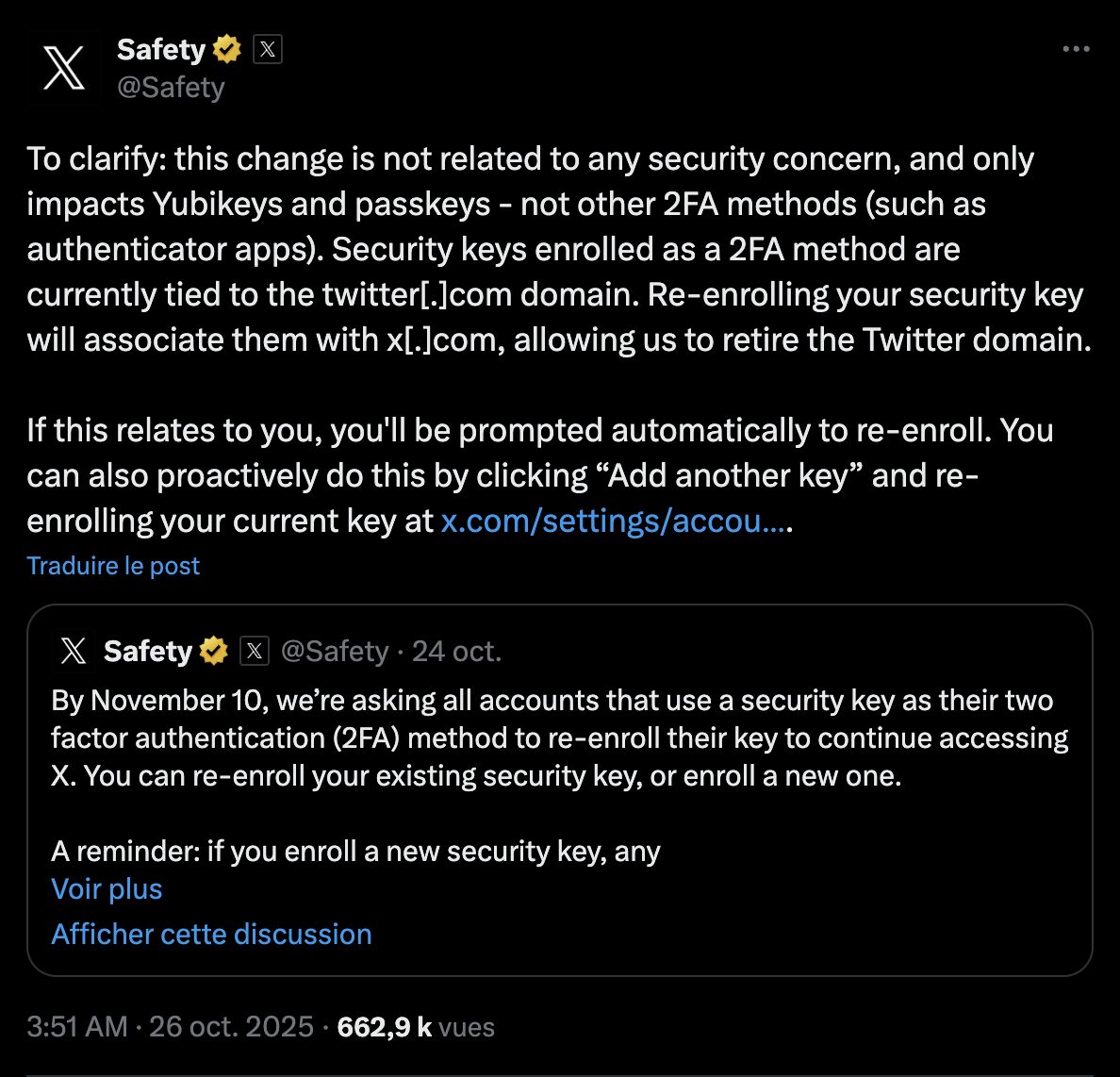The height and width of the screenshot is (1077, 1120).
Task: Click the @Safety handle below the top name
Action: [171, 88]
